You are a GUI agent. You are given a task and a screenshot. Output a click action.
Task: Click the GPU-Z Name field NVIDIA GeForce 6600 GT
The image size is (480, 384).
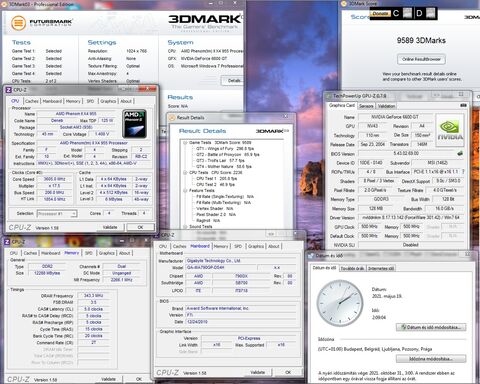[x=395, y=117]
